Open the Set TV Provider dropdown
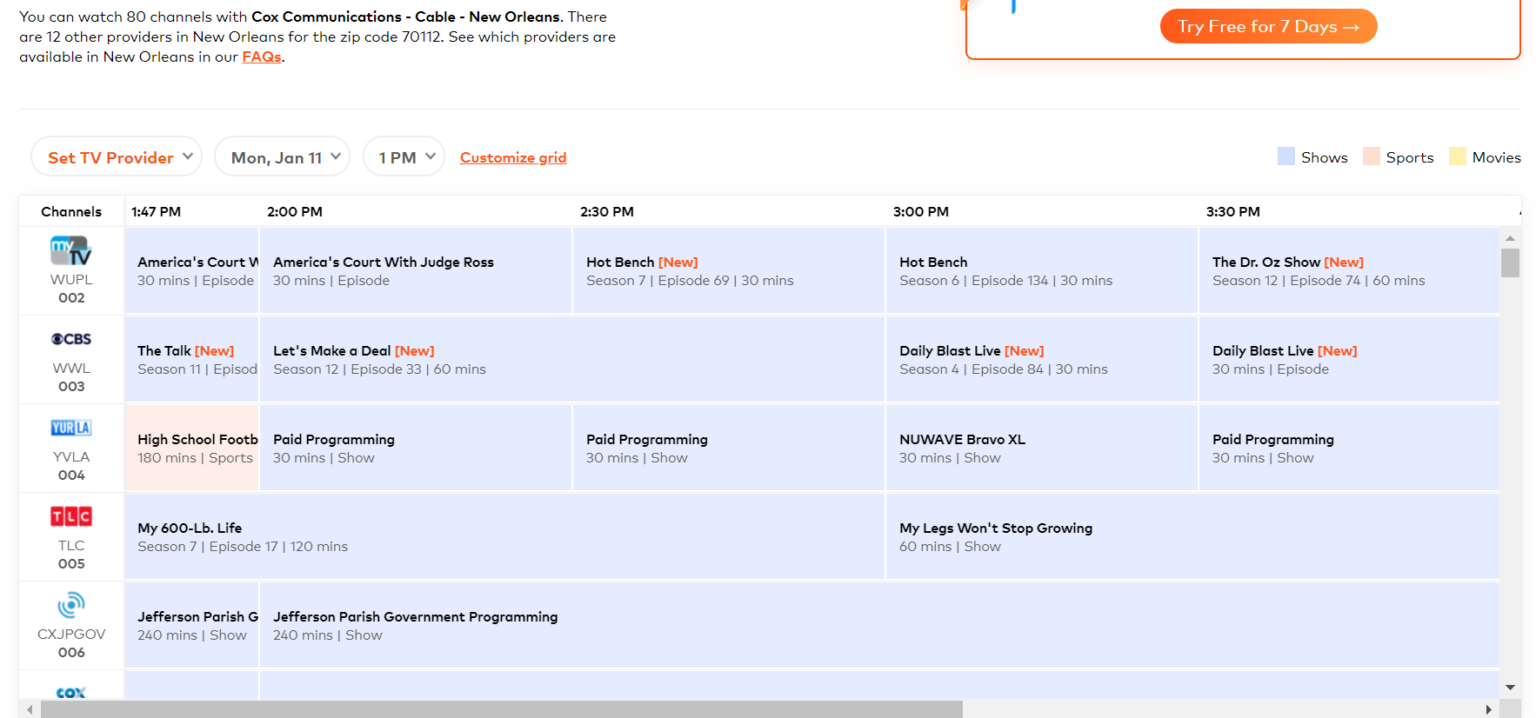This screenshot has width=1536, height=718. click(x=116, y=157)
